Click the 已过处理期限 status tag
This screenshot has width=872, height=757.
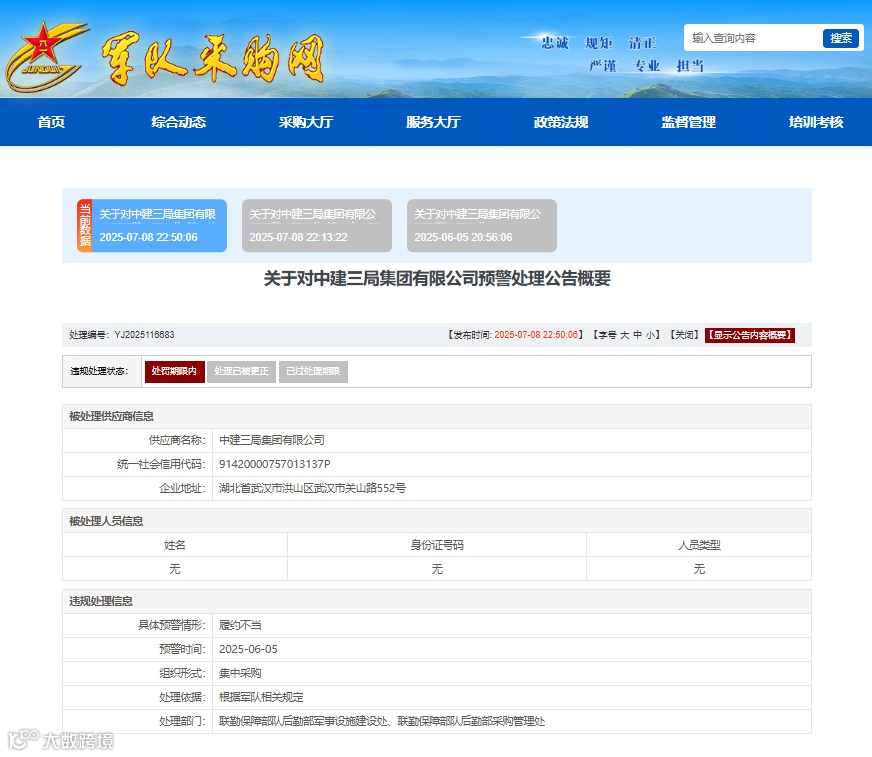pos(313,372)
